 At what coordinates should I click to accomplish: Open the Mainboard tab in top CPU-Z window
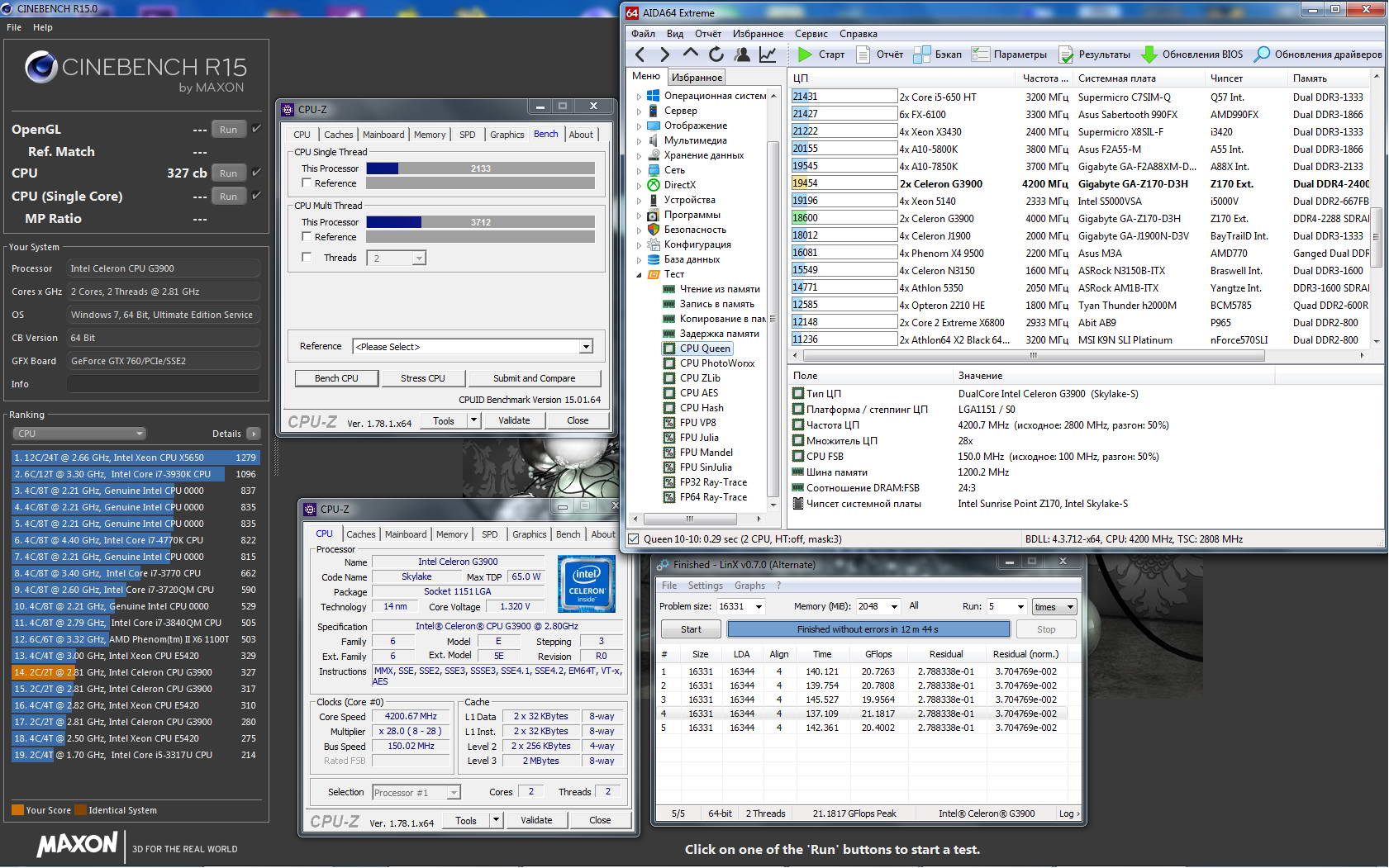click(383, 135)
